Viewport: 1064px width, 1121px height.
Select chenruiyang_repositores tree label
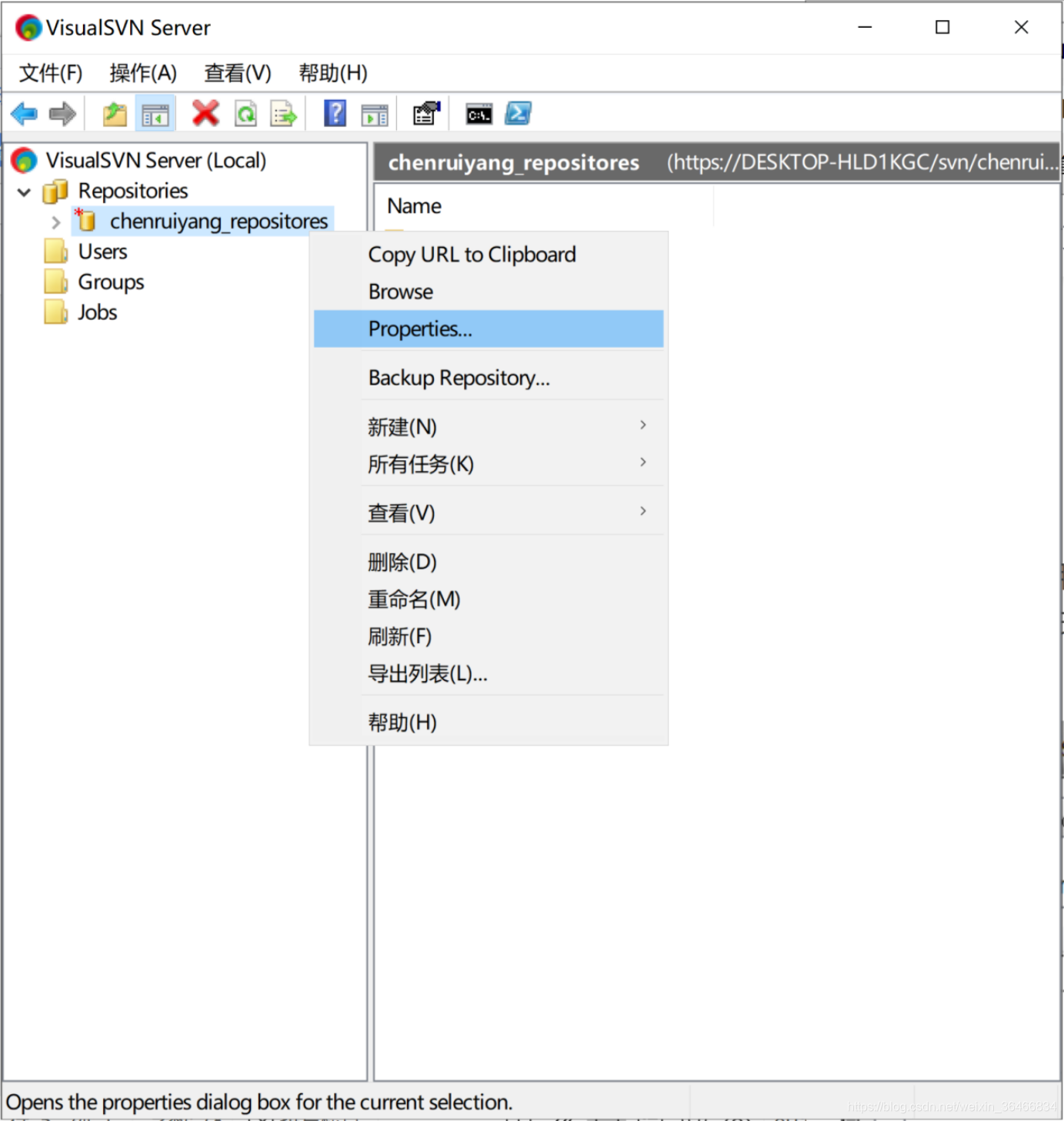pyautogui.click(x=218, y=222)
